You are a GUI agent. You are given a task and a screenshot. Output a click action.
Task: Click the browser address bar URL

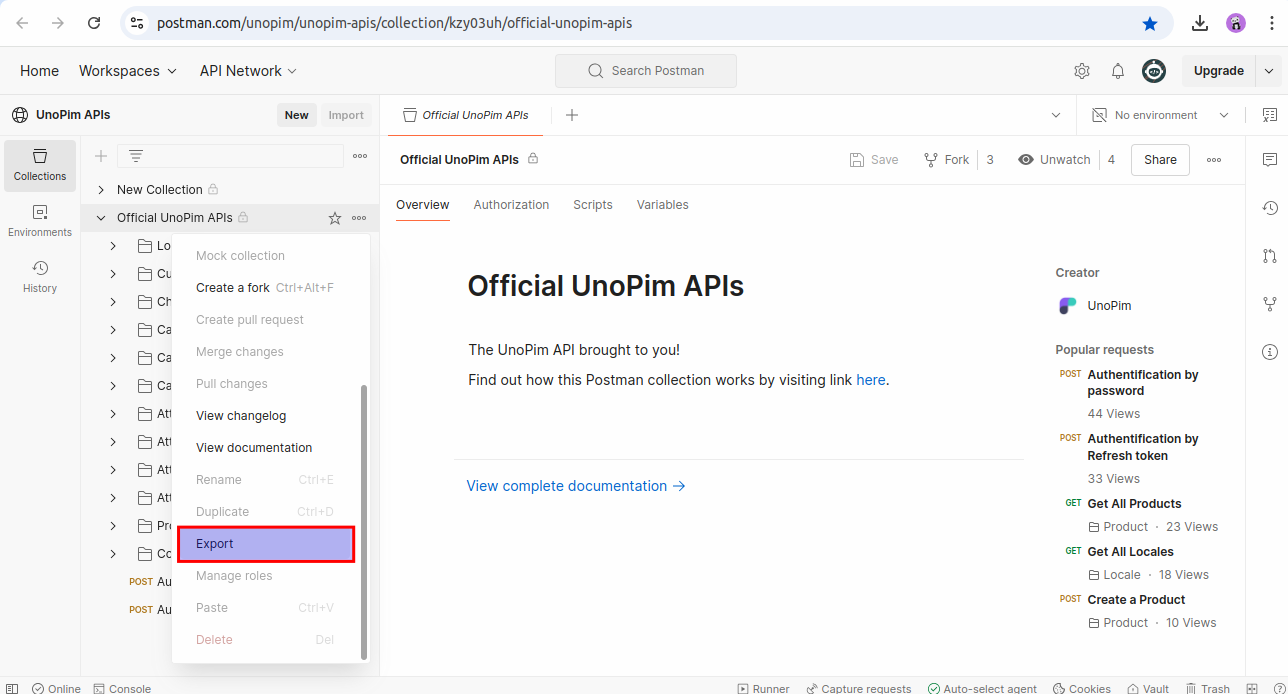[394, 23]
